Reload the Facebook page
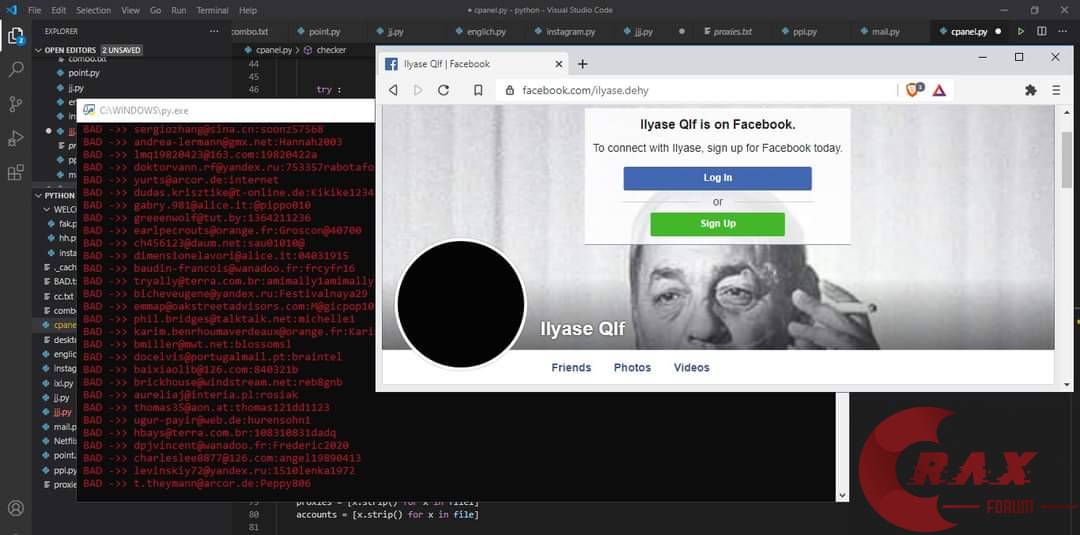 coord(444,90)
